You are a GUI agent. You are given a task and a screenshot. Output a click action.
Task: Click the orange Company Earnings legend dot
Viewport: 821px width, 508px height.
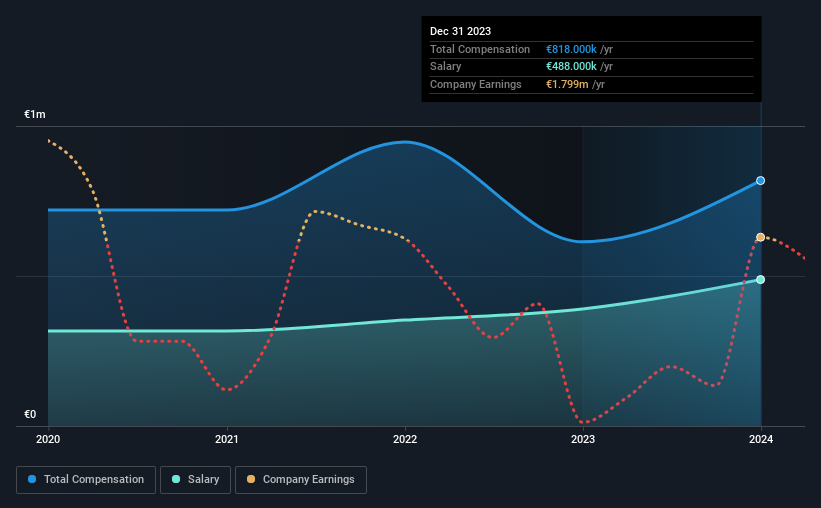tap(251, 479)
